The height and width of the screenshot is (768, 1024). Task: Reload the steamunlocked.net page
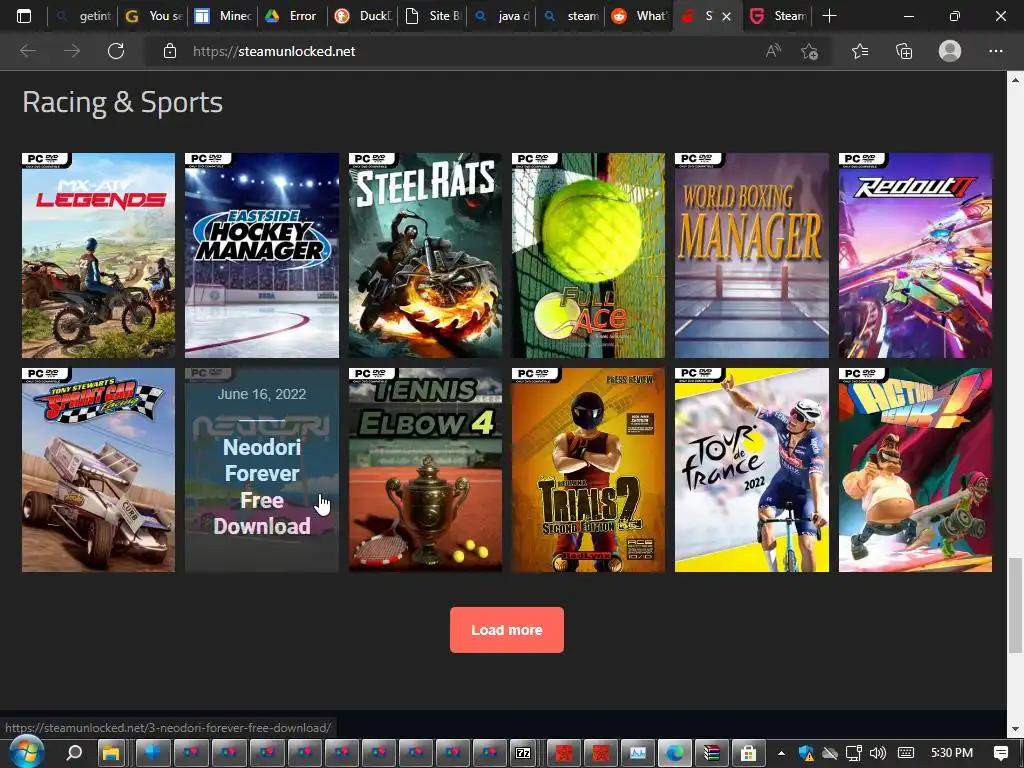pos(116,51)
